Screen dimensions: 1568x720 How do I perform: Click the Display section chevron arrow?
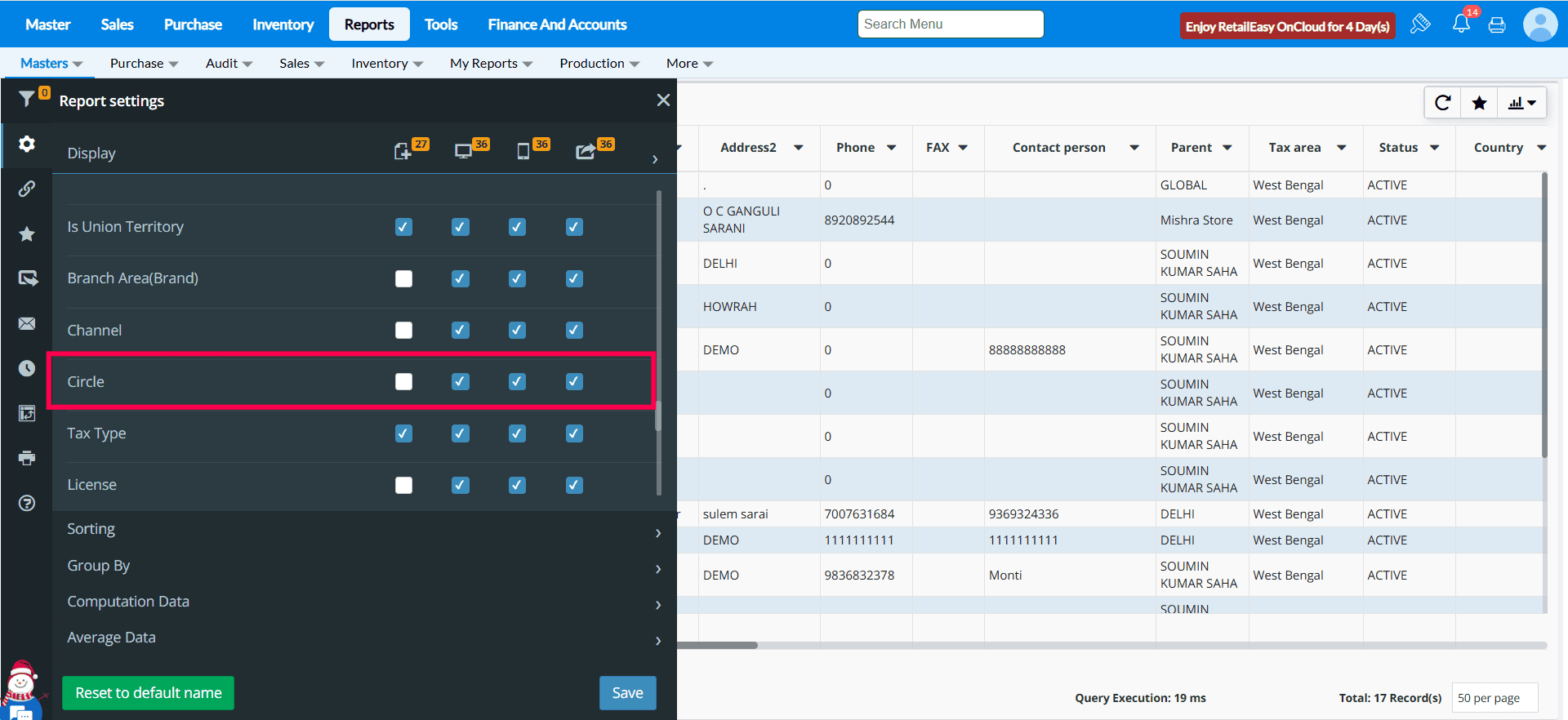[x=655, y=159]
